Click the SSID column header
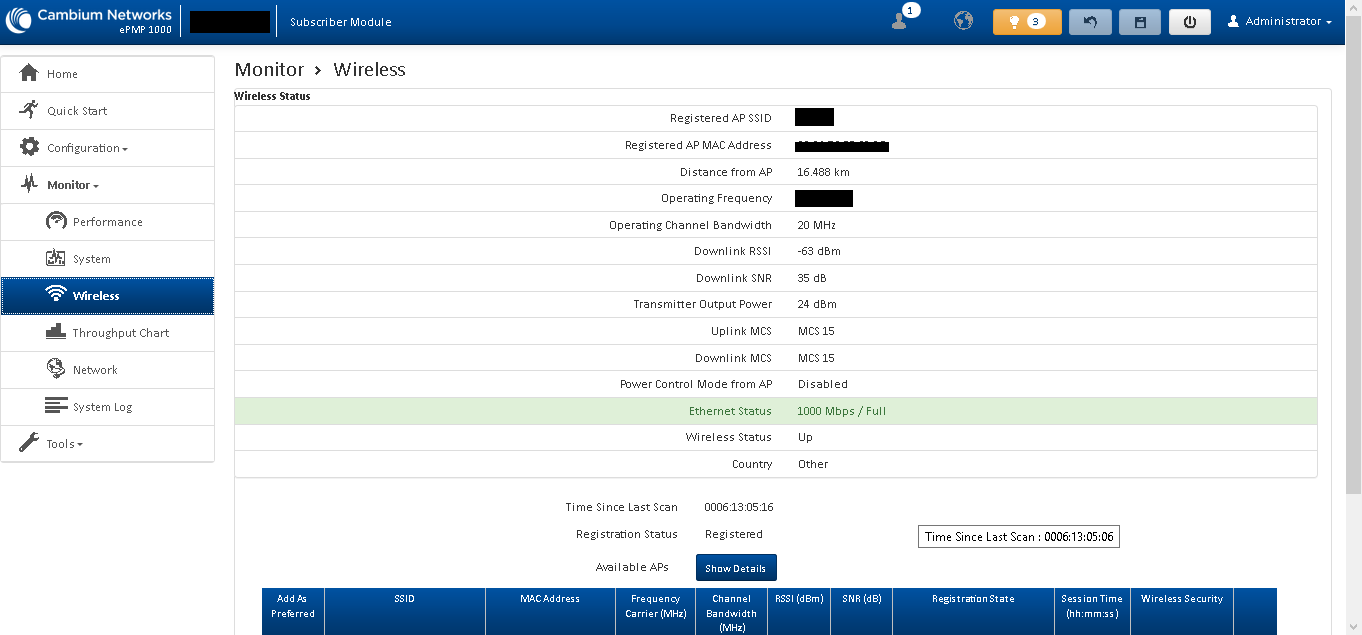Image resolution: width=1362 pixels, height=635 pixels. [404, 599]
